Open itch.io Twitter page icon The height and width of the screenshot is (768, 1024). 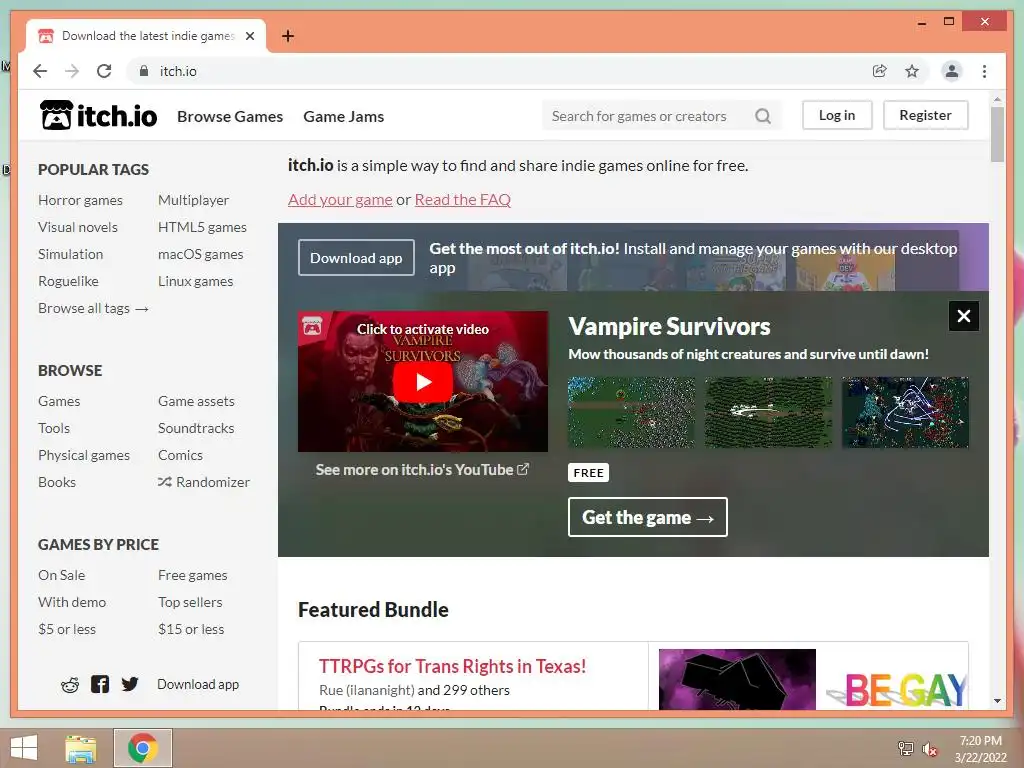[x=130, y=684]
